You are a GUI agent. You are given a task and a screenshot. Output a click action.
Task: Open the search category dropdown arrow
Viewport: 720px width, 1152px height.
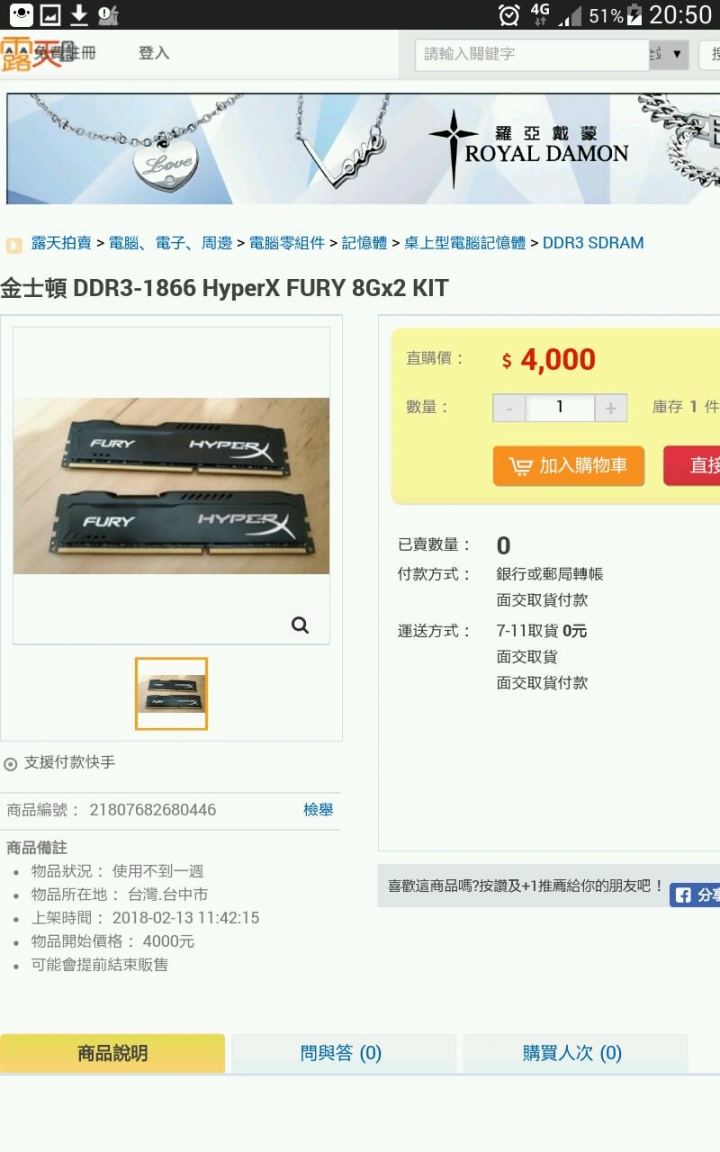point(677,54)
